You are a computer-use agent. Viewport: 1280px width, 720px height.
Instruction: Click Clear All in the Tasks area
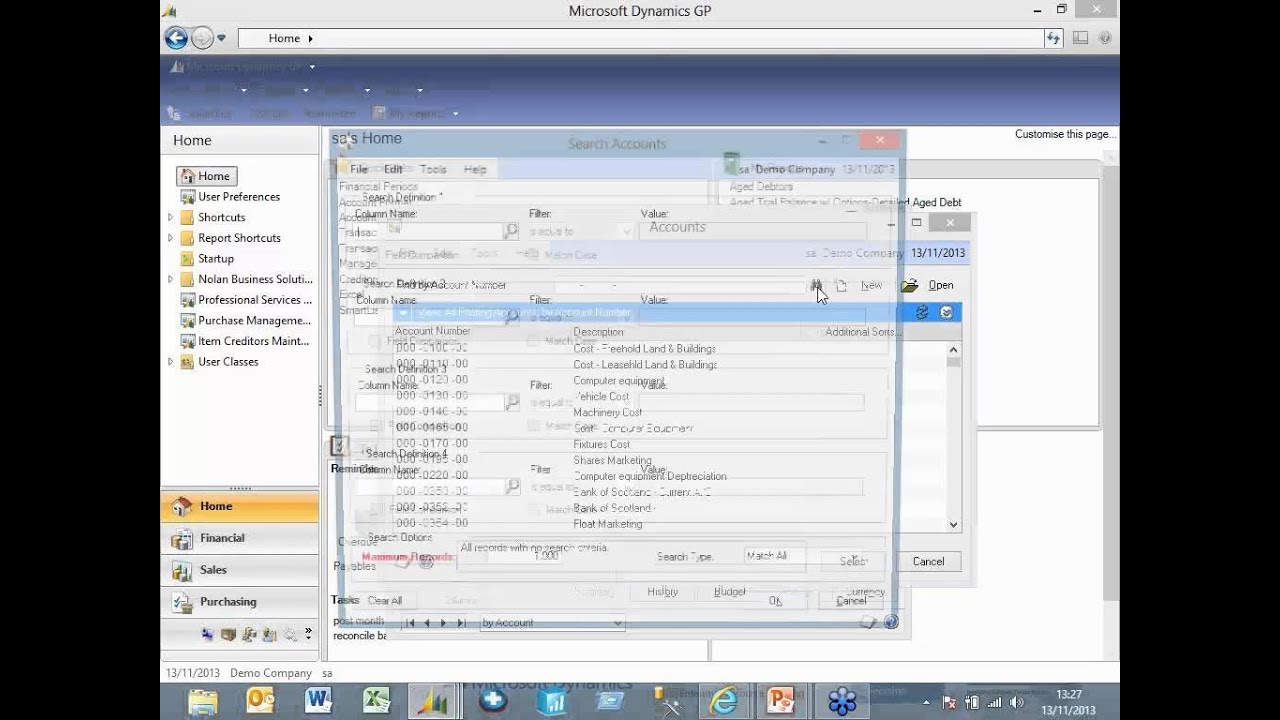(x=384, y=599)
